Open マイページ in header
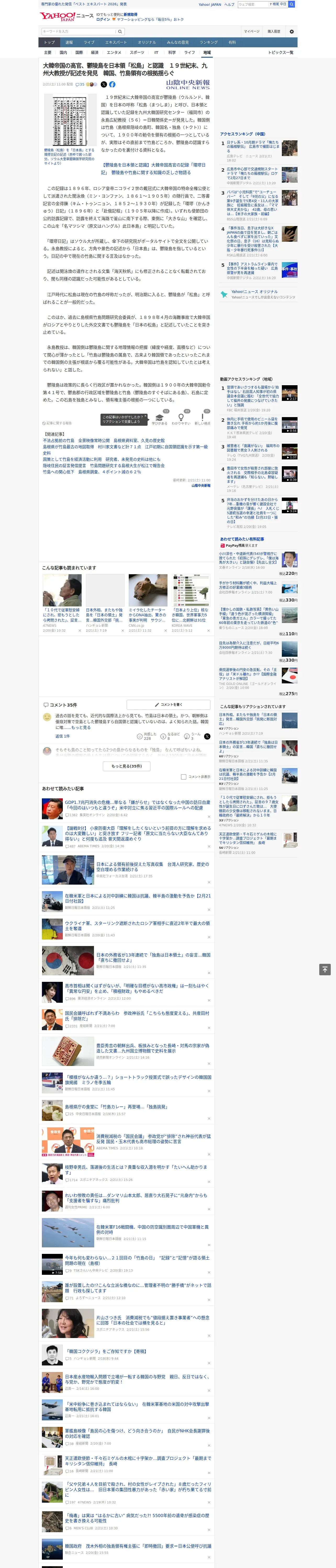 click(x=252, y=31)
